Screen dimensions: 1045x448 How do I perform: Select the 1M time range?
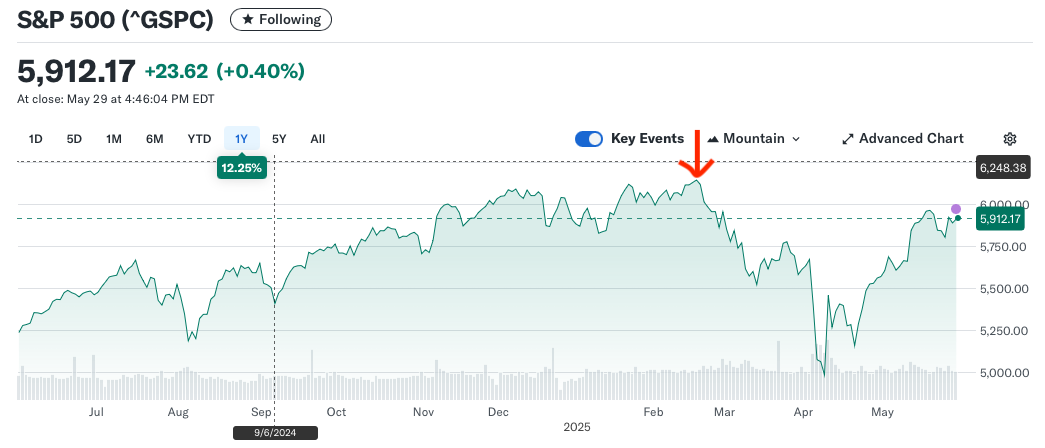click(x=114, y=139)
